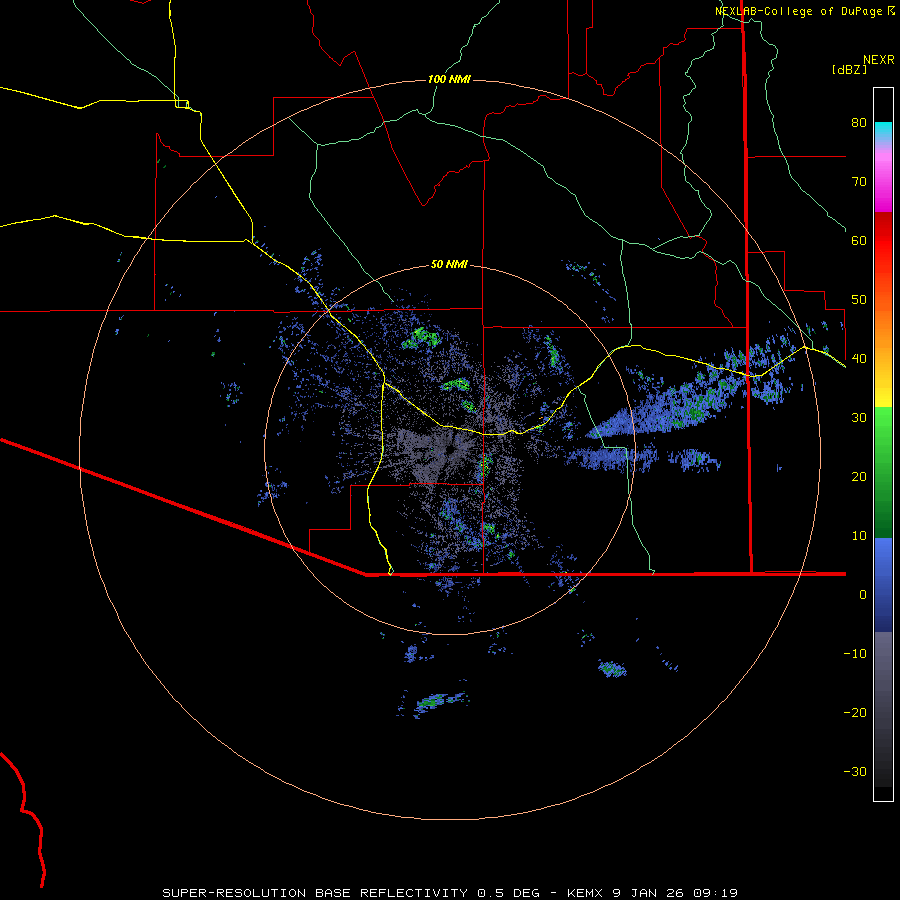Image resolution: width=900 pixels, height=900 pixels.
Task: Click the 20 value on the dBZ scale
Action: pos(859,476)
